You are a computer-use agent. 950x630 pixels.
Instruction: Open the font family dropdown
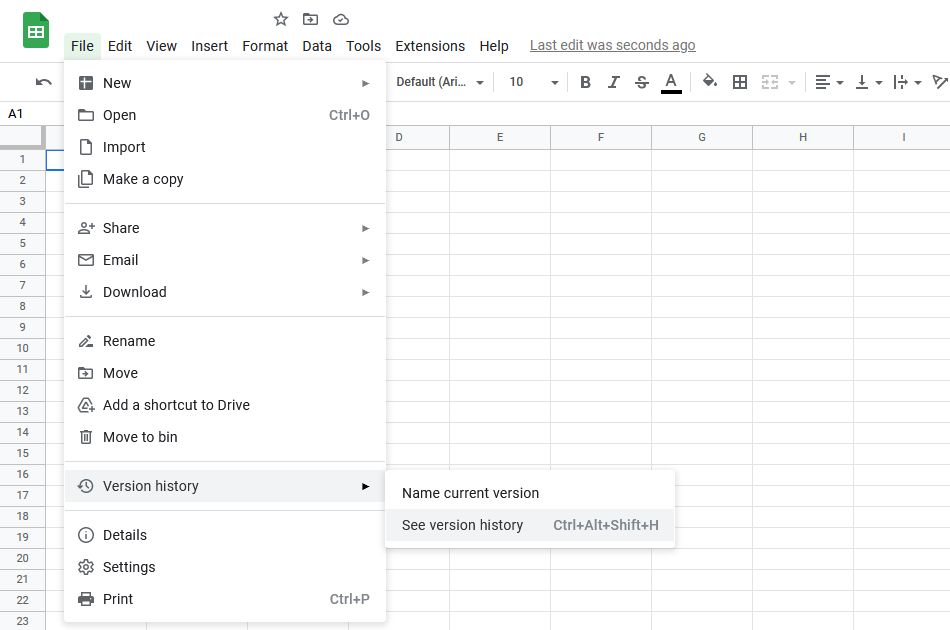(440, 82)
